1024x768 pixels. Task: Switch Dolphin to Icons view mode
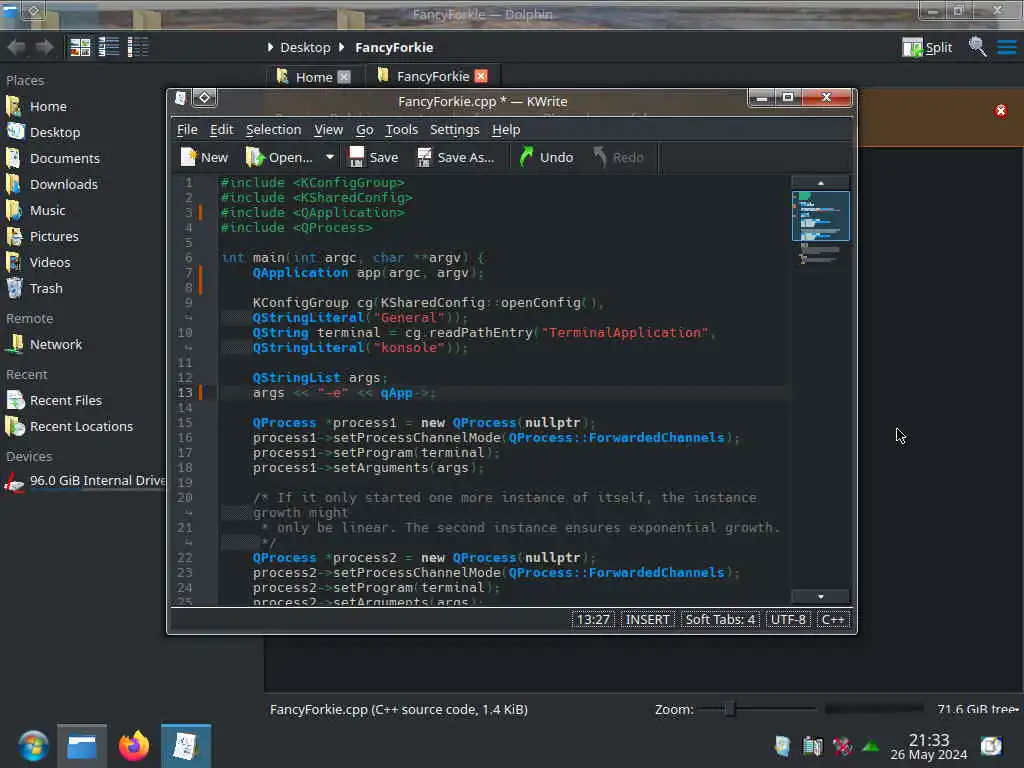(80, 47)
